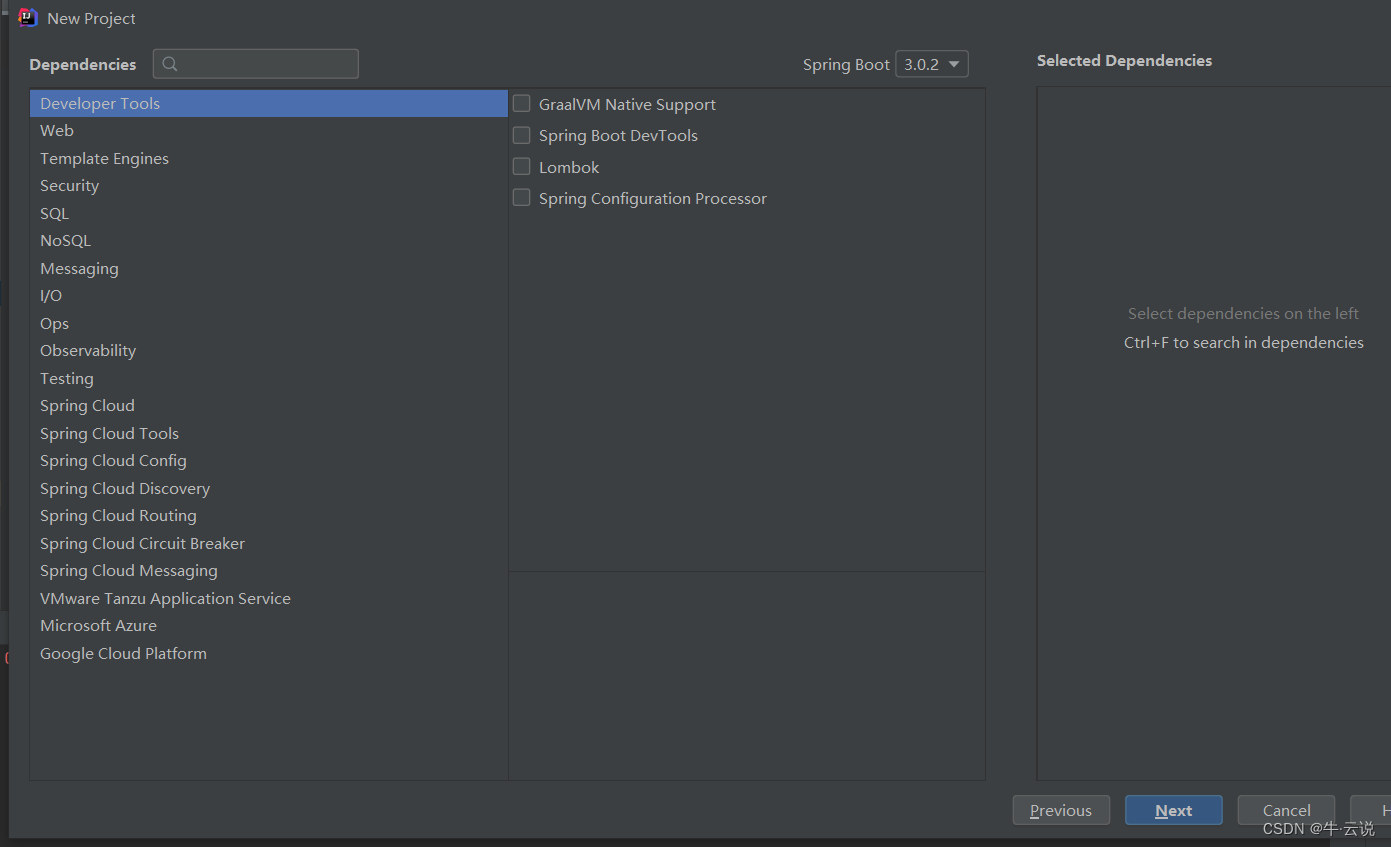Image resolution: width=1391 pixels, height=847 pixels.
Task: Open Spring Cloud Discovery category
Action: click(x=269, y=488)
